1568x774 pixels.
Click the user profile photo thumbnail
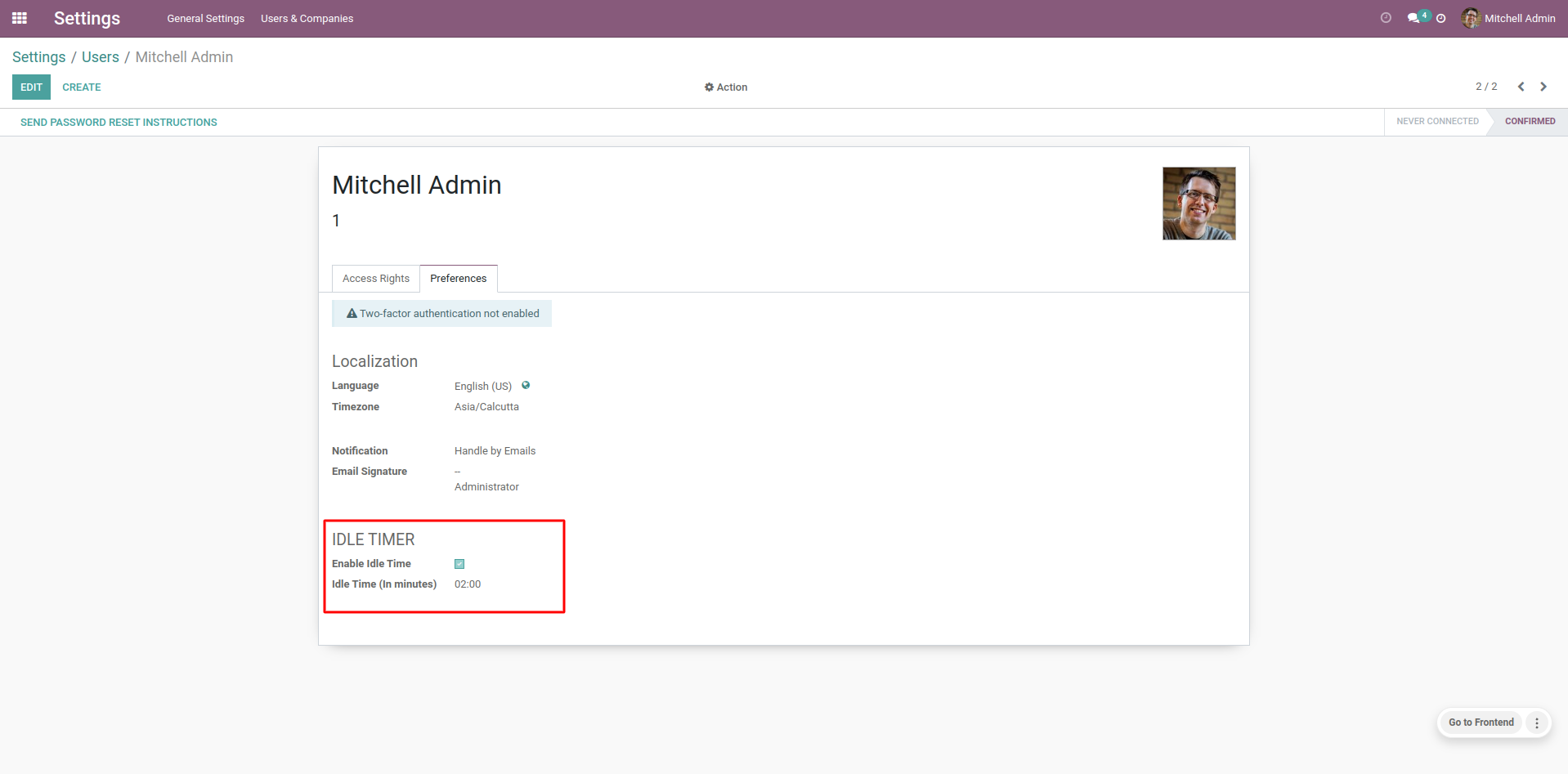1199,204
